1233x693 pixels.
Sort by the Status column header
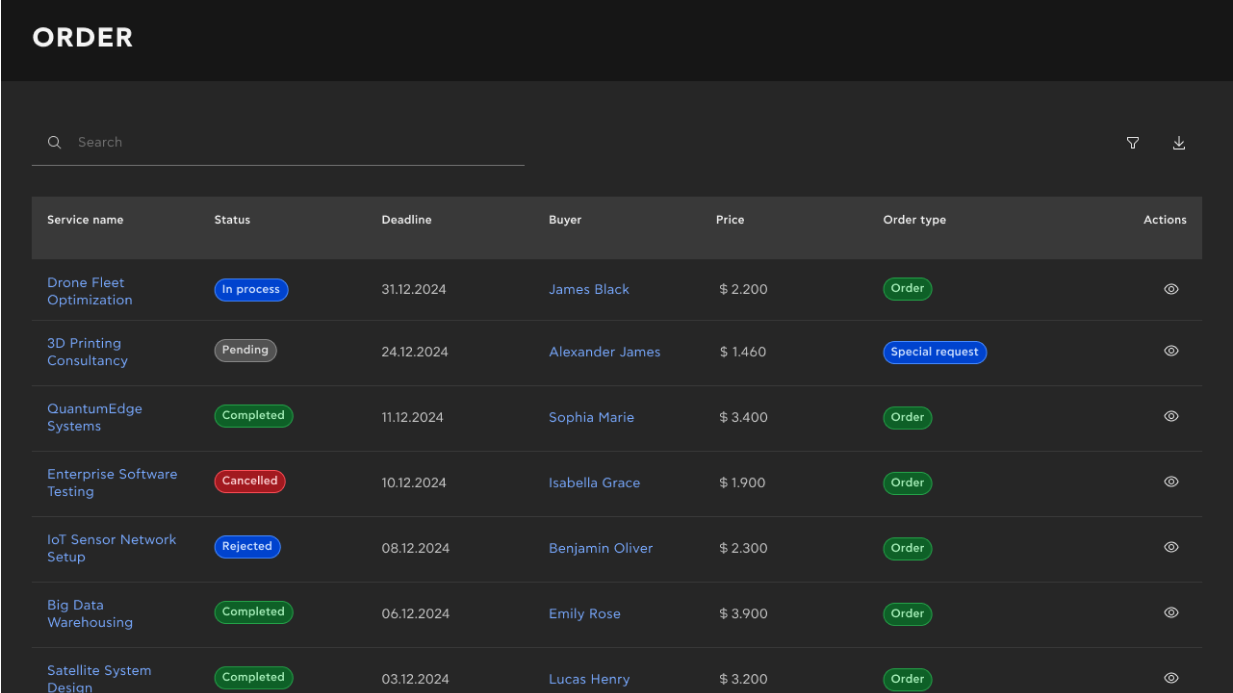click(232, 219)
